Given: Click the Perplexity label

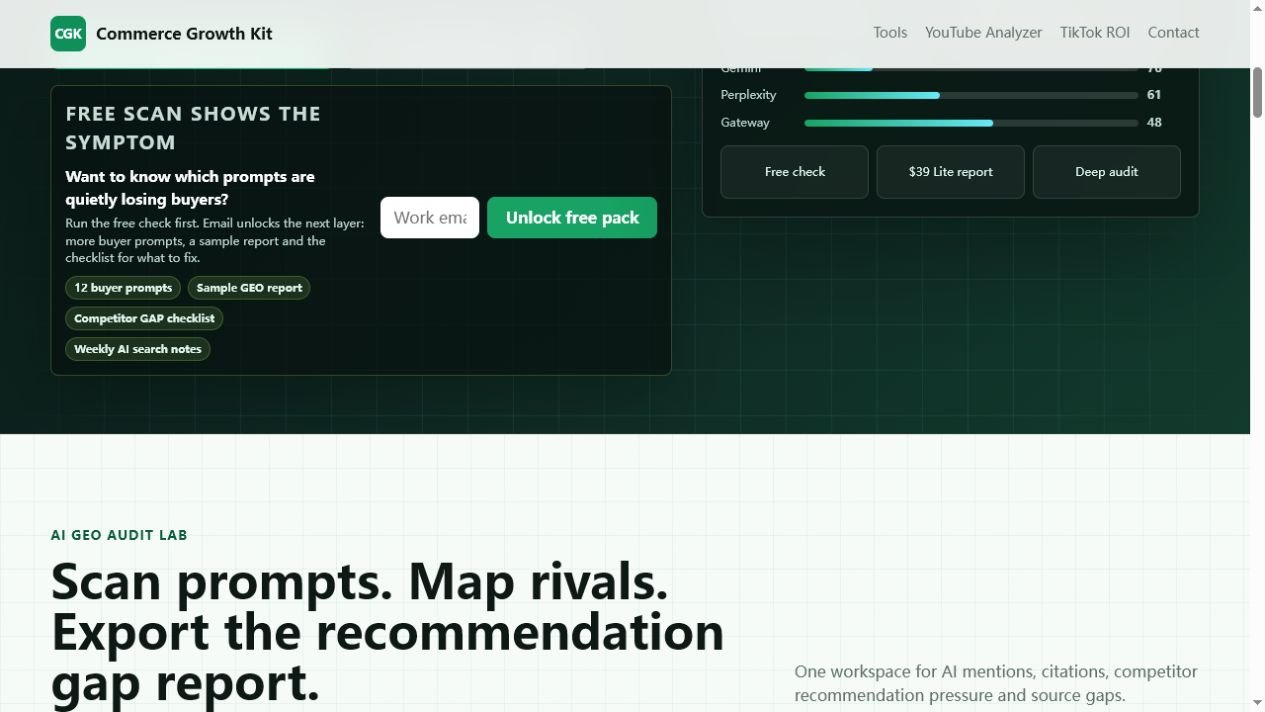Looking at the screenshot, I should point(748,95).
